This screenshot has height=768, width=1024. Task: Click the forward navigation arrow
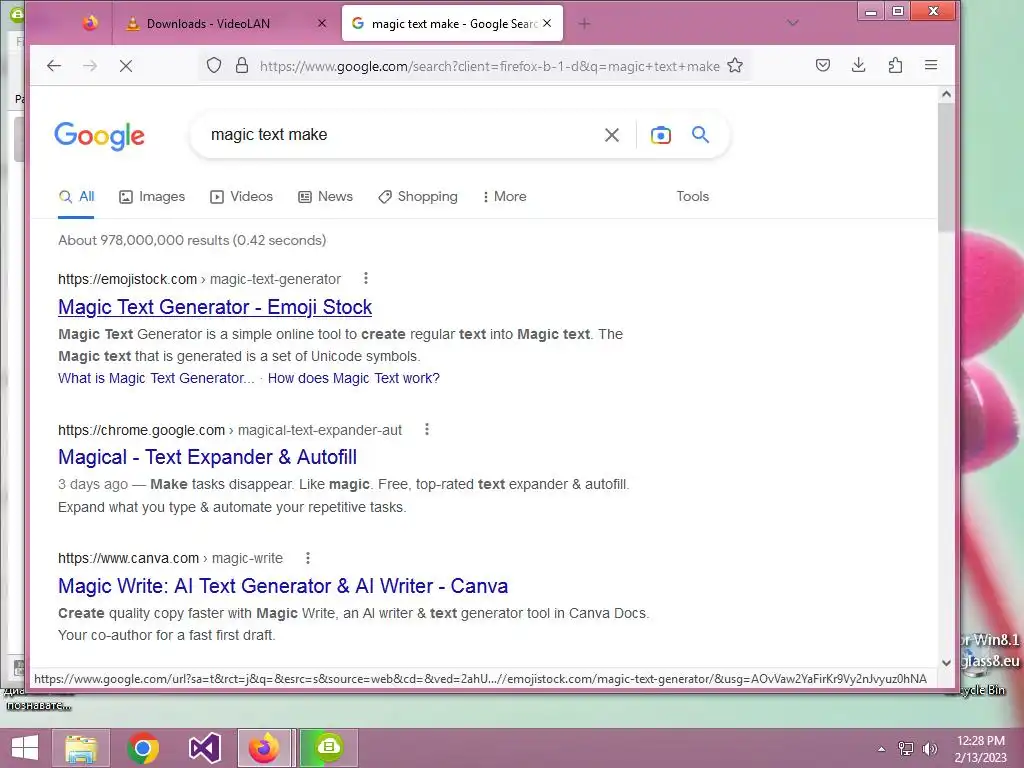pos(90,65)
